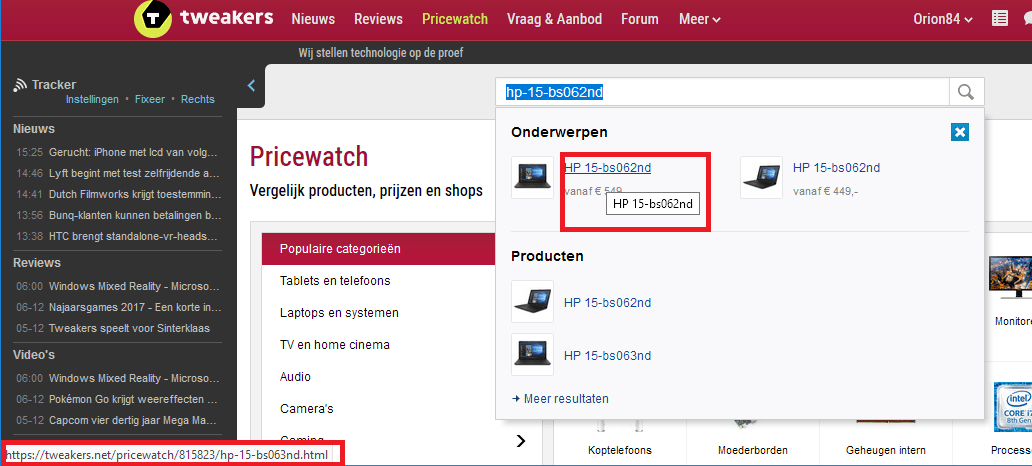Open Onderwerpen laptop thumbnail priced €449
This screenshot has height=466, width=1032.
pos(761,177)
